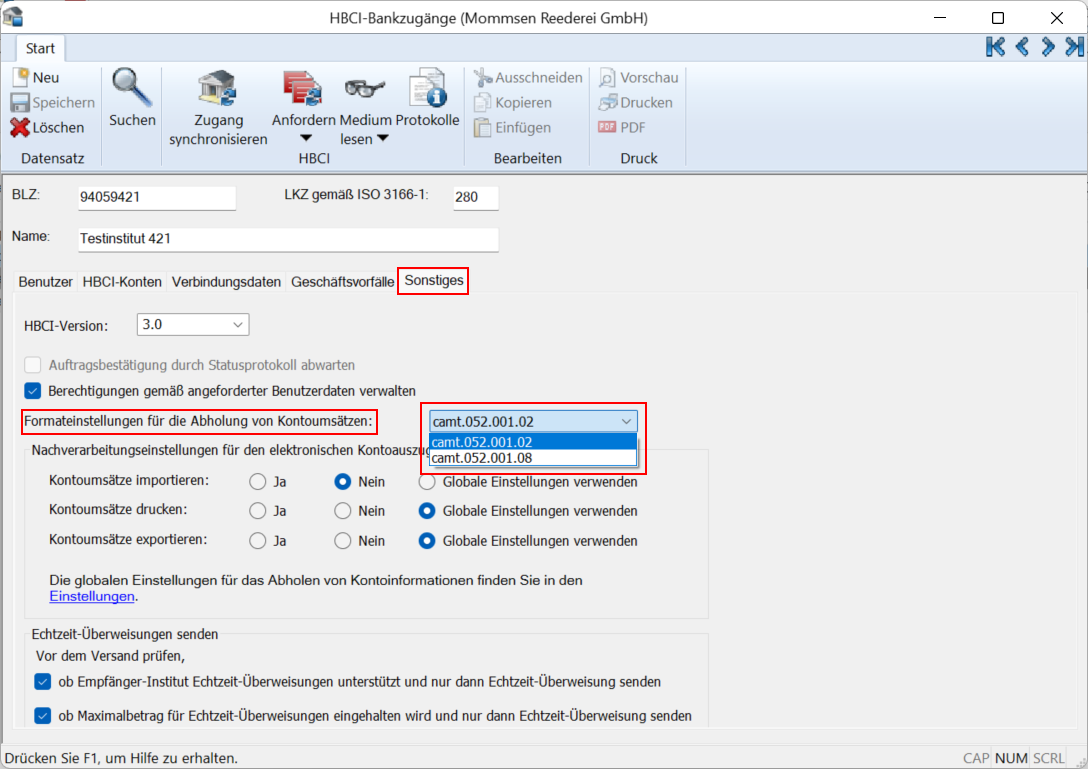The width and height of the screenshot is (1088, 769).
Task: Switch to the Verbindungsdaten tab
Action: coord(226,282)
